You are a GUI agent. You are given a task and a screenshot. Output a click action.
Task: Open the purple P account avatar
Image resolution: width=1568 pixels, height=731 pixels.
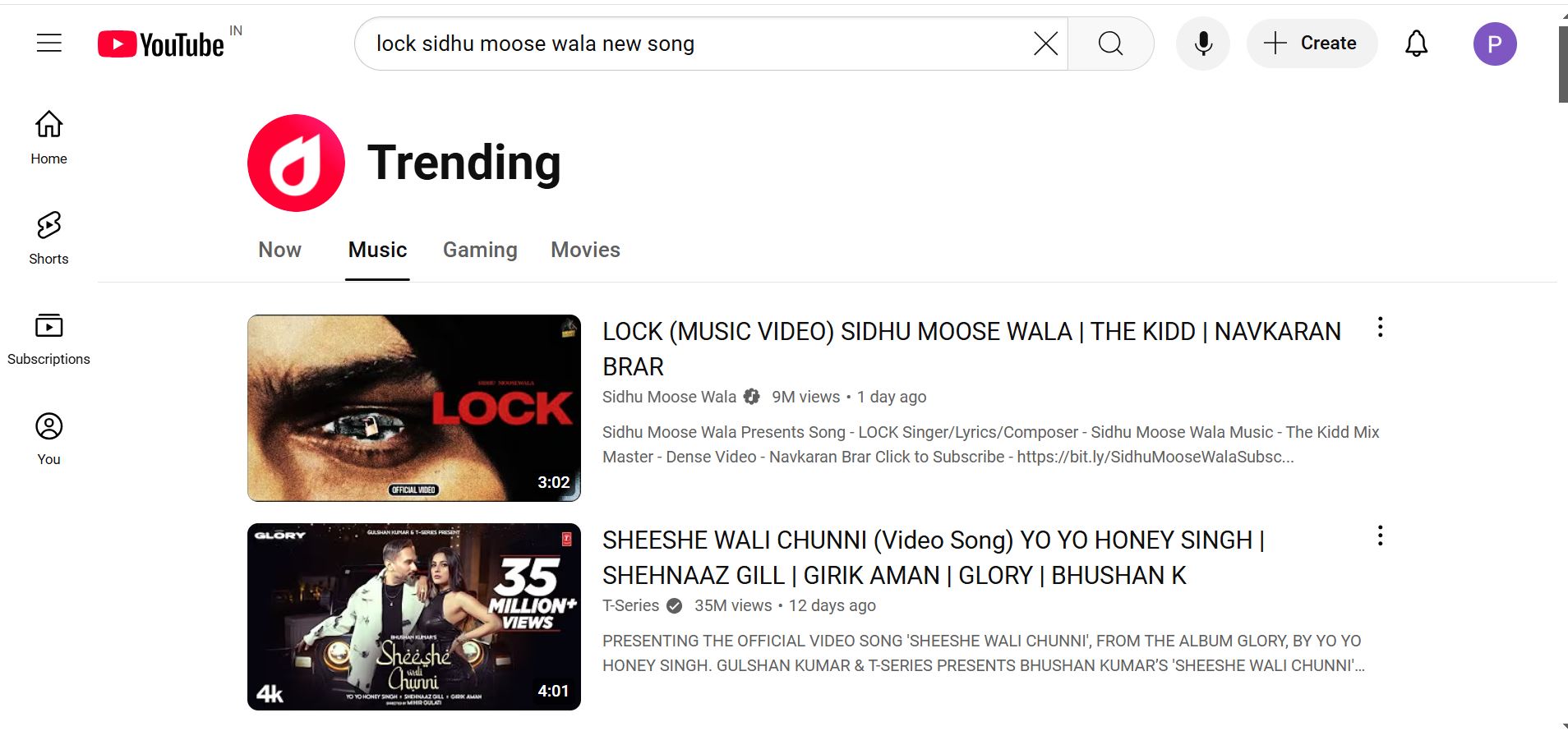pos(1495,44)
